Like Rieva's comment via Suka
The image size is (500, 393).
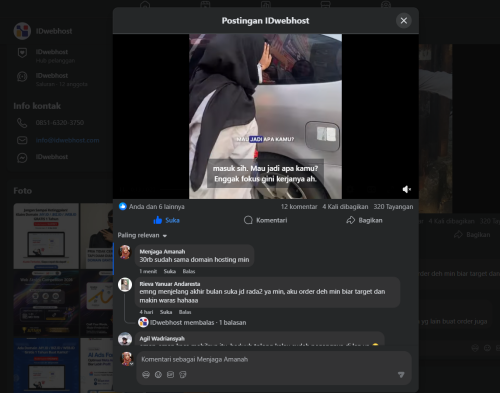click(166, 312)
